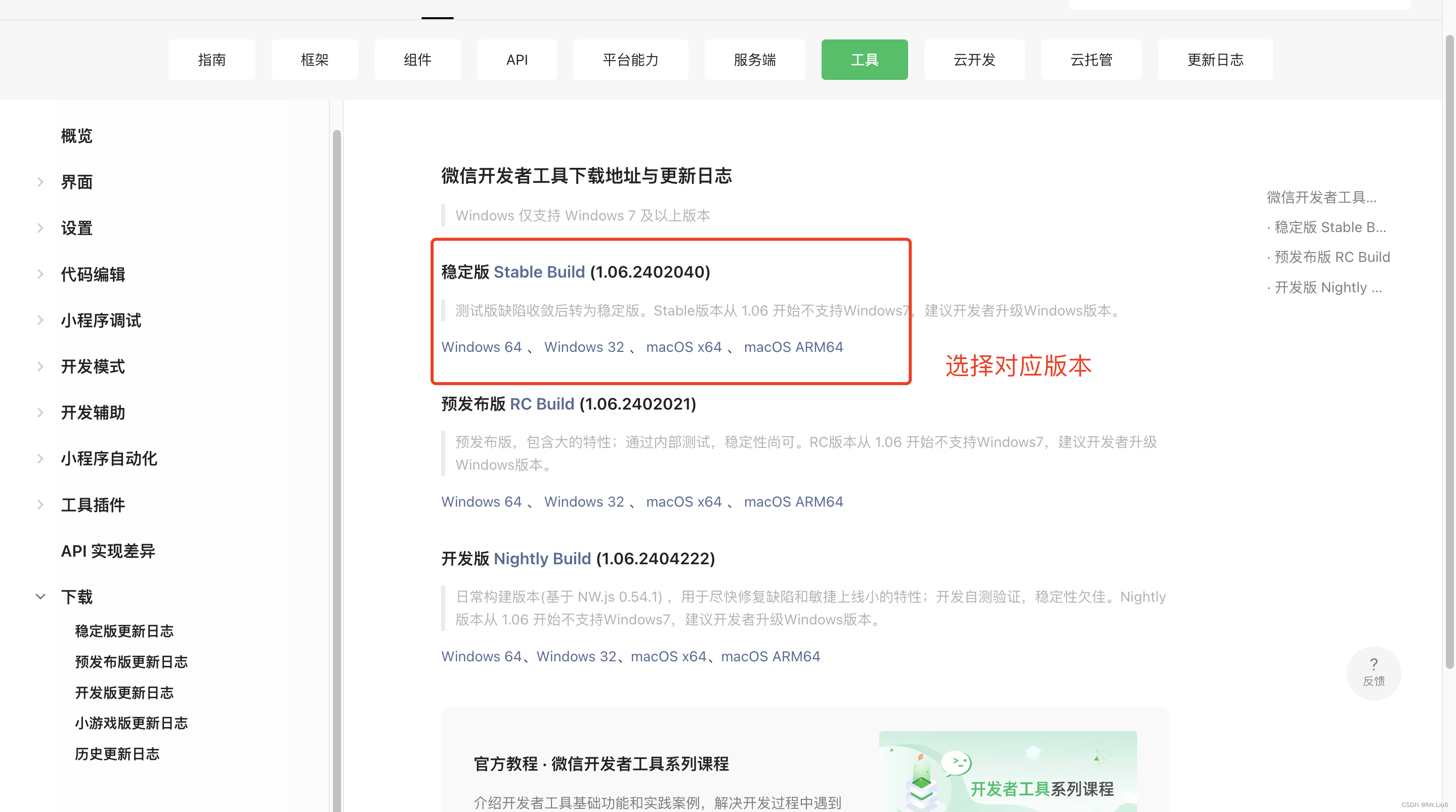Collapse the 下载 sidebar section

(x=40, y=596)
